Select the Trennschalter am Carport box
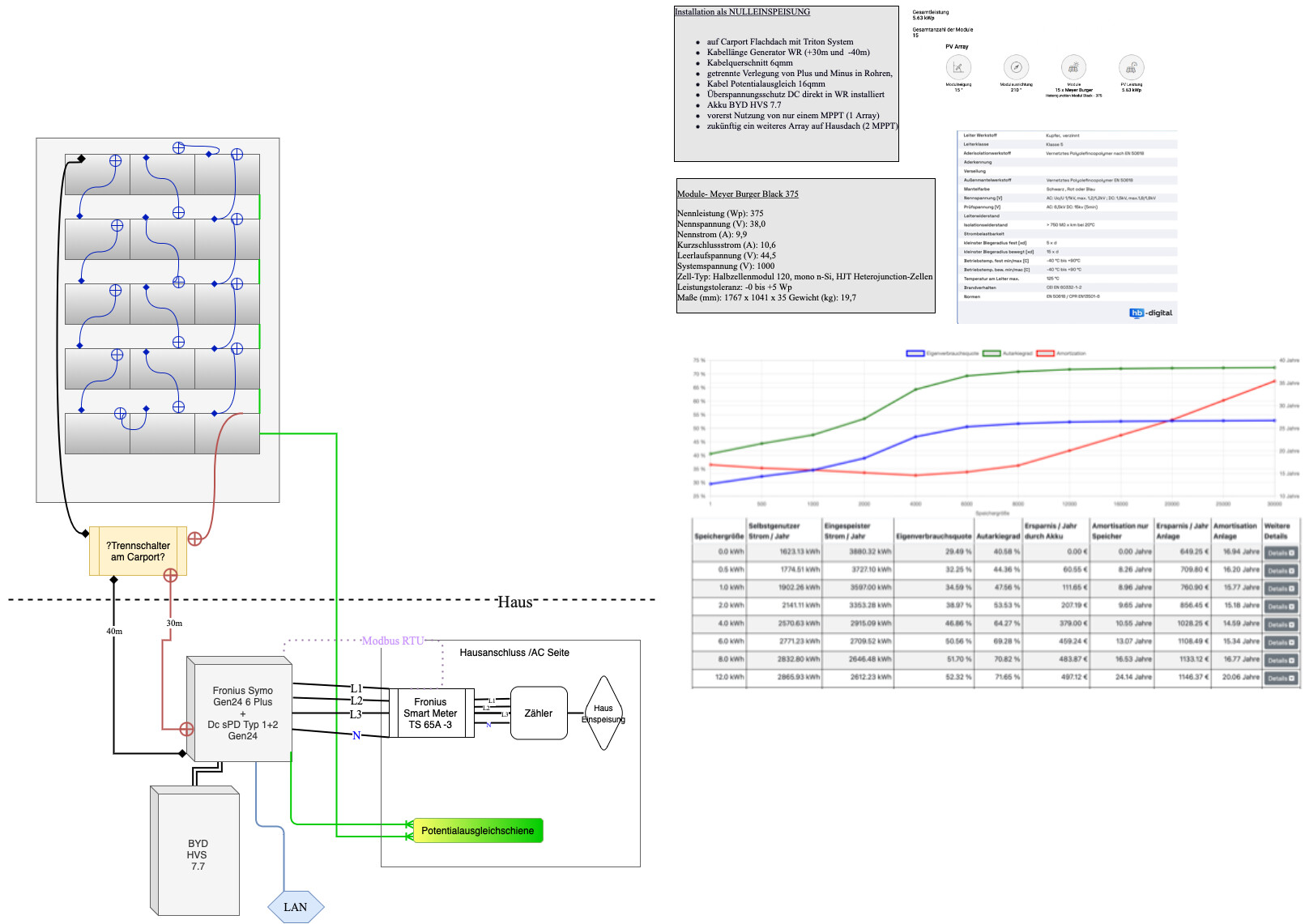1305x924 pixels. point(138,551)
